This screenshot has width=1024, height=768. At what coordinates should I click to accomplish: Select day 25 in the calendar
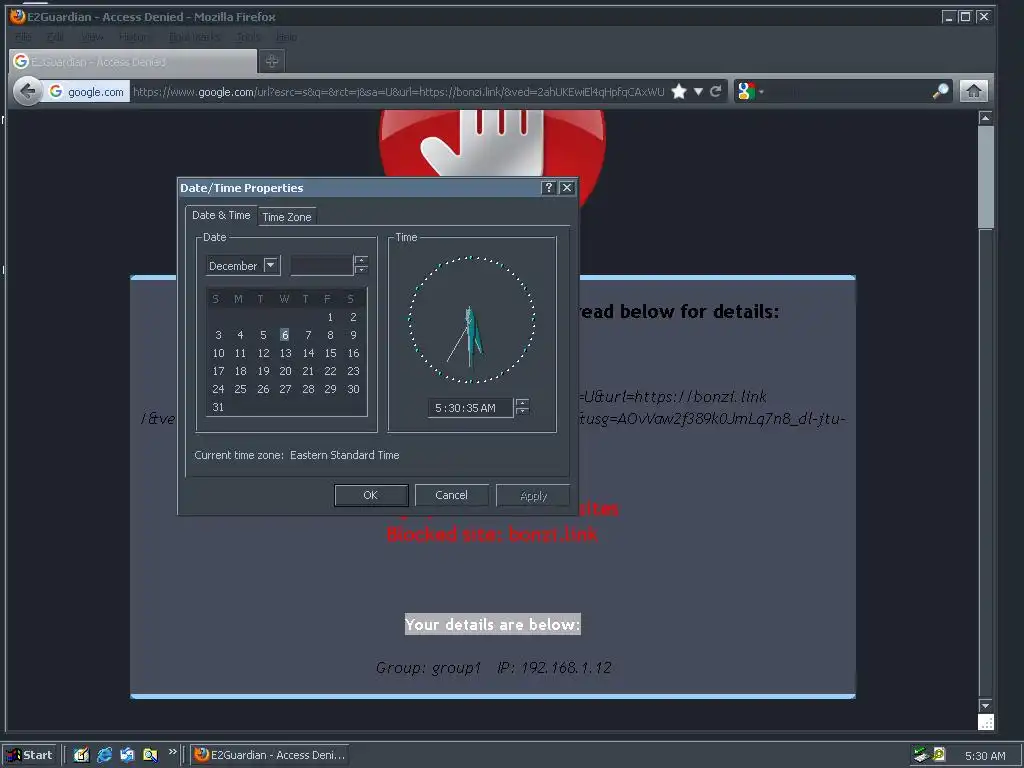tap(240, 389)
